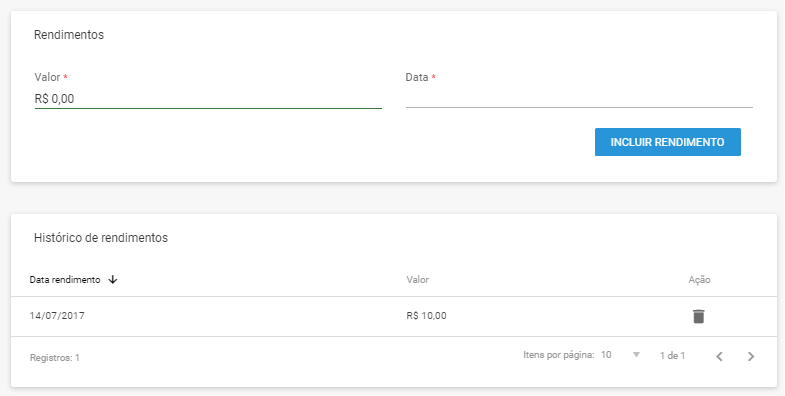
Task: Focus the empty Data field
Action: coord(579,99)
